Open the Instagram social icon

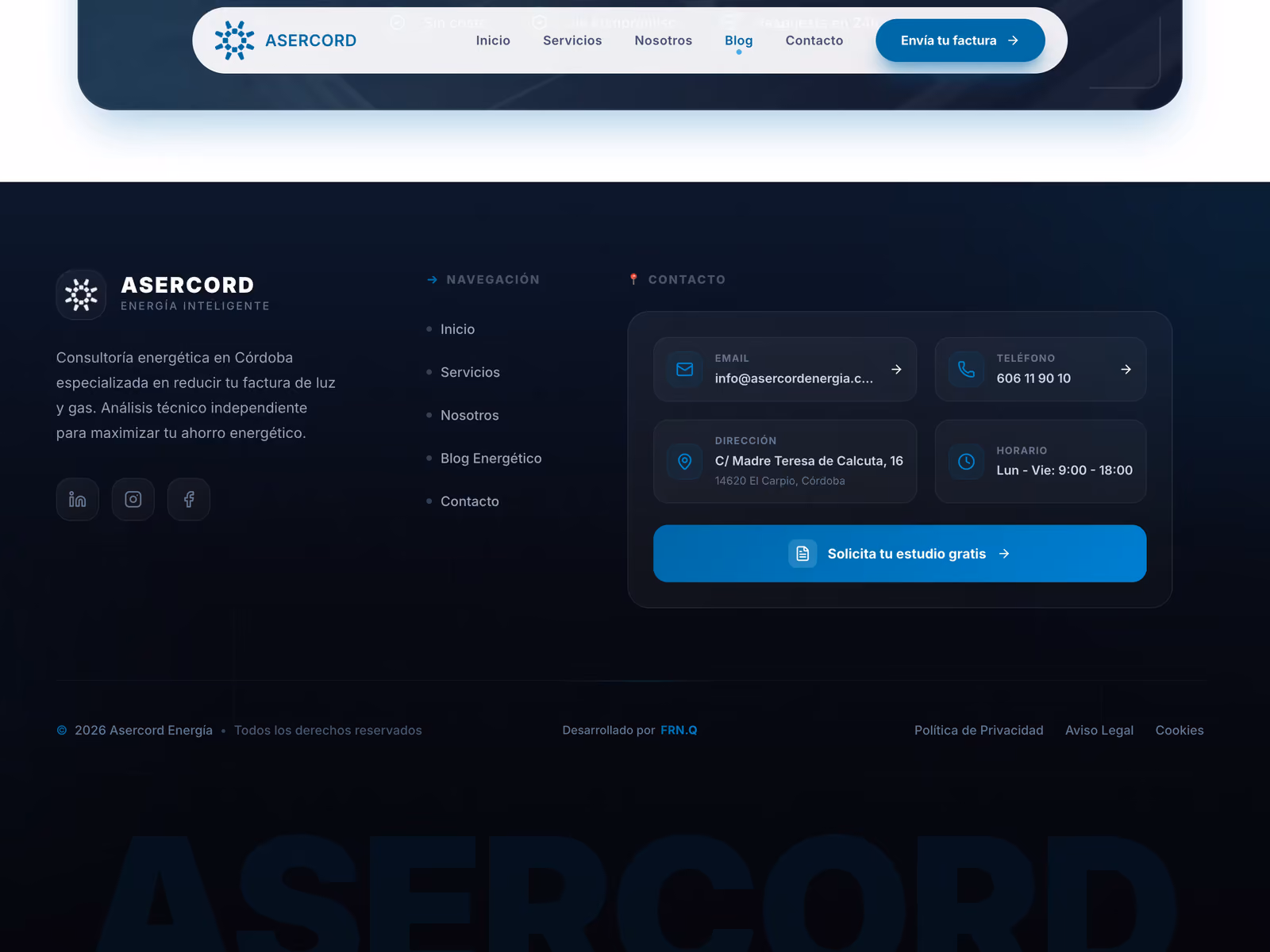pos(133,499)
